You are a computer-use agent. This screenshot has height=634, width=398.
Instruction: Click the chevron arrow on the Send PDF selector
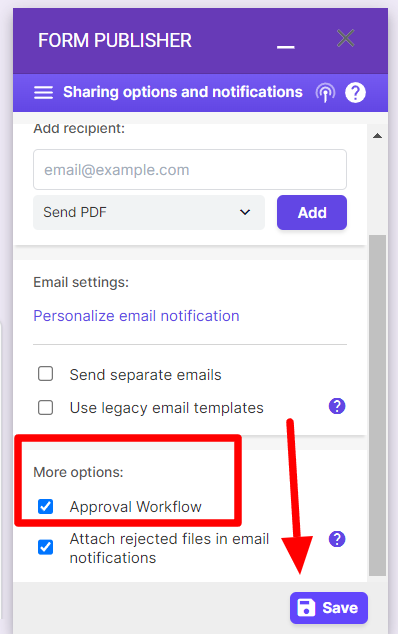pos(245,212)
